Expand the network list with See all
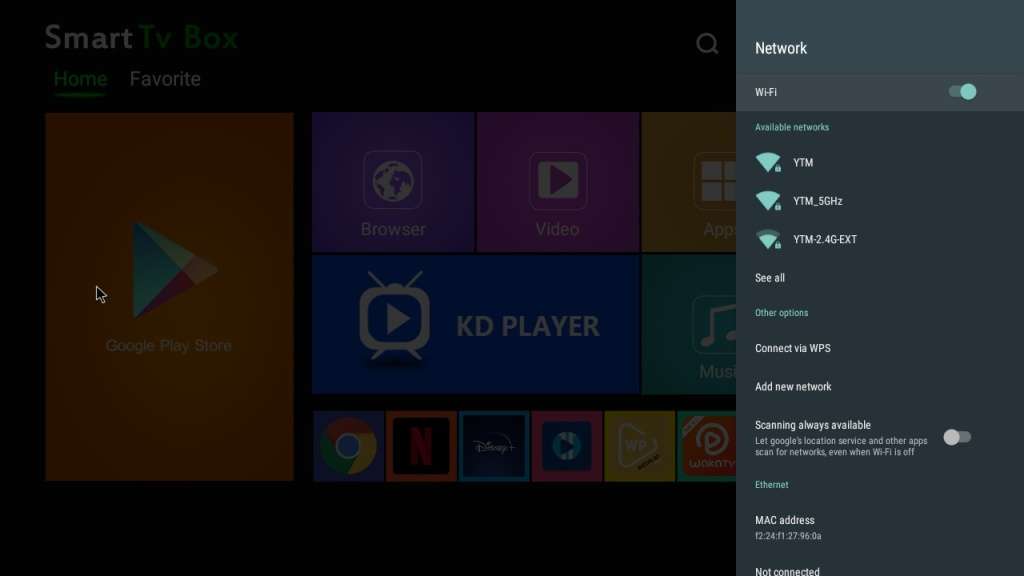This screenshot has height=576, width=1024. (x=770, y=278)
